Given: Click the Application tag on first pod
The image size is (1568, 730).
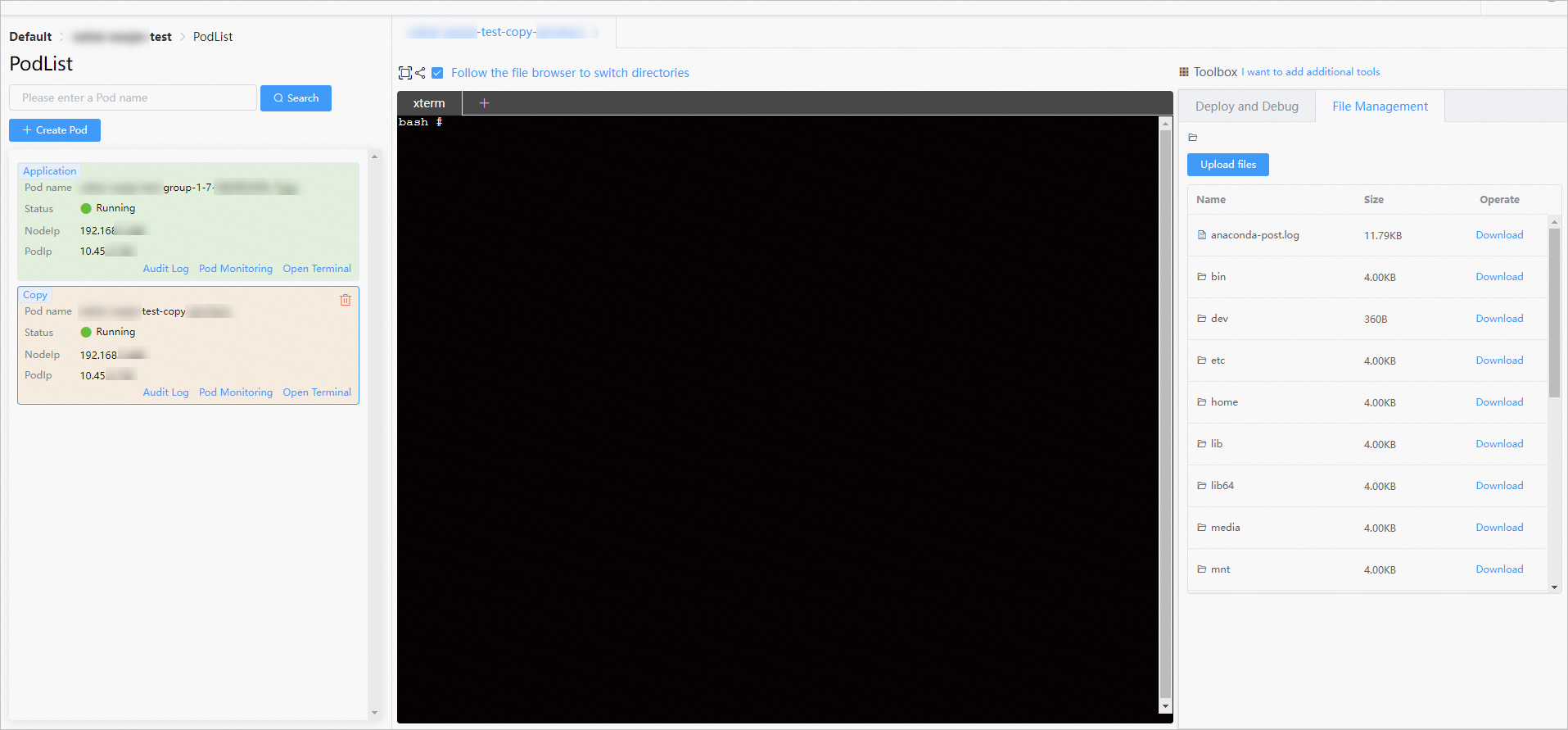Looking at the screenshot, I should 50,171.
